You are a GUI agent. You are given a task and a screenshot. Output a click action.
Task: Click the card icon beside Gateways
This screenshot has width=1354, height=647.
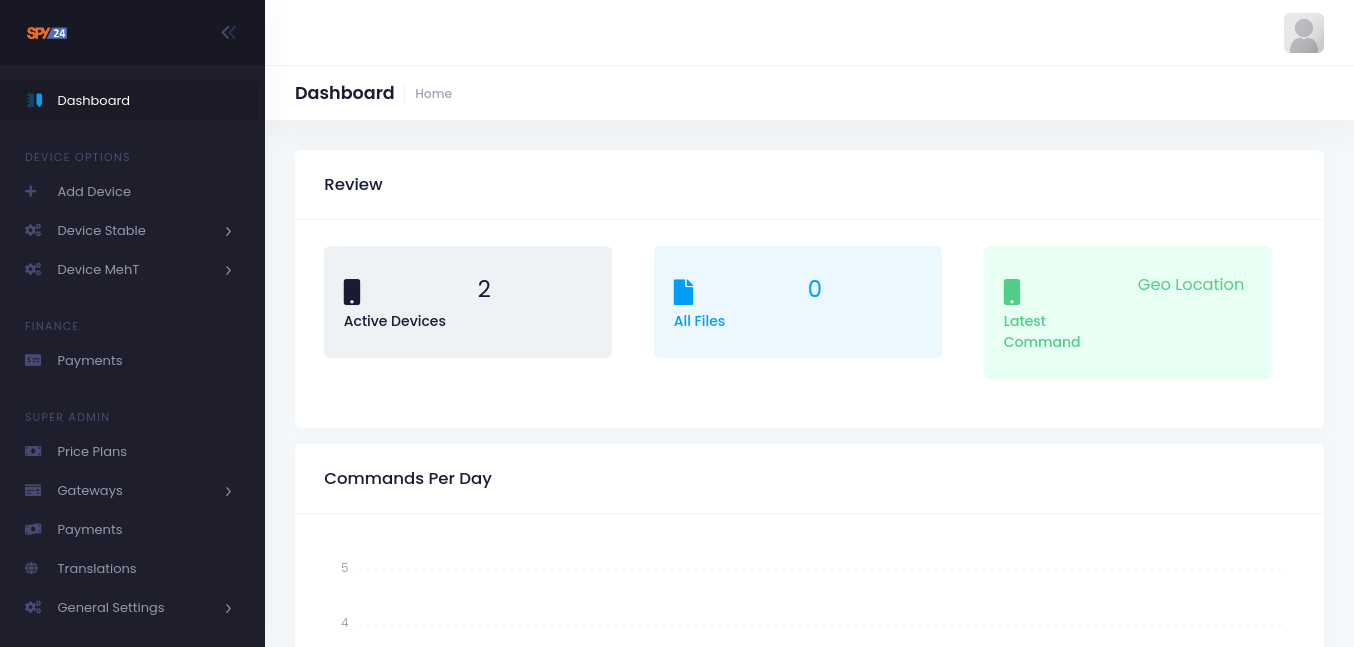pos(33,490)
